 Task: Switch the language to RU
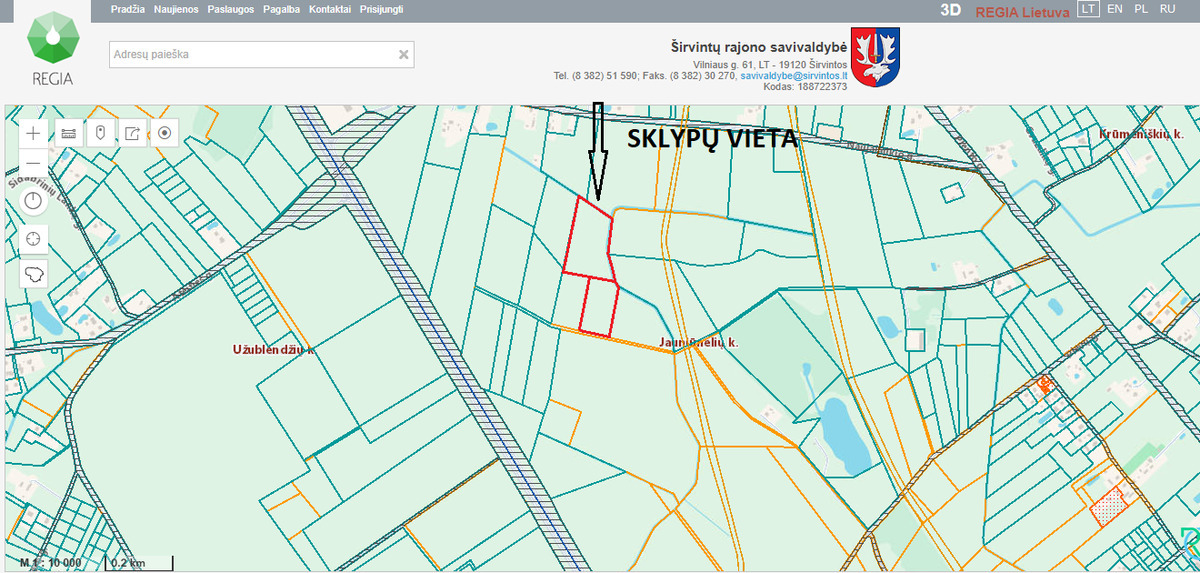pos(1167,8)
